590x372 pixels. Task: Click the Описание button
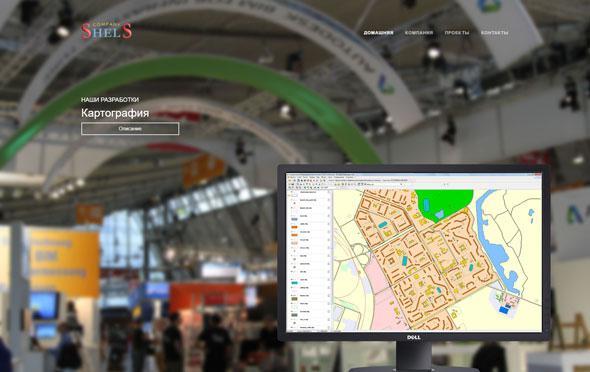(x=130, y=129)
